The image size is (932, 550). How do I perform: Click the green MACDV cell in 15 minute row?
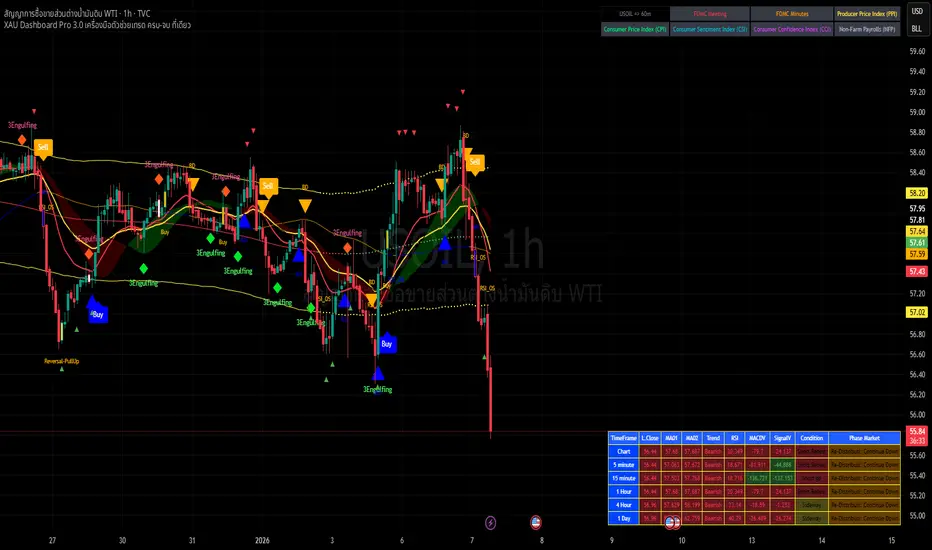(757, 478)
